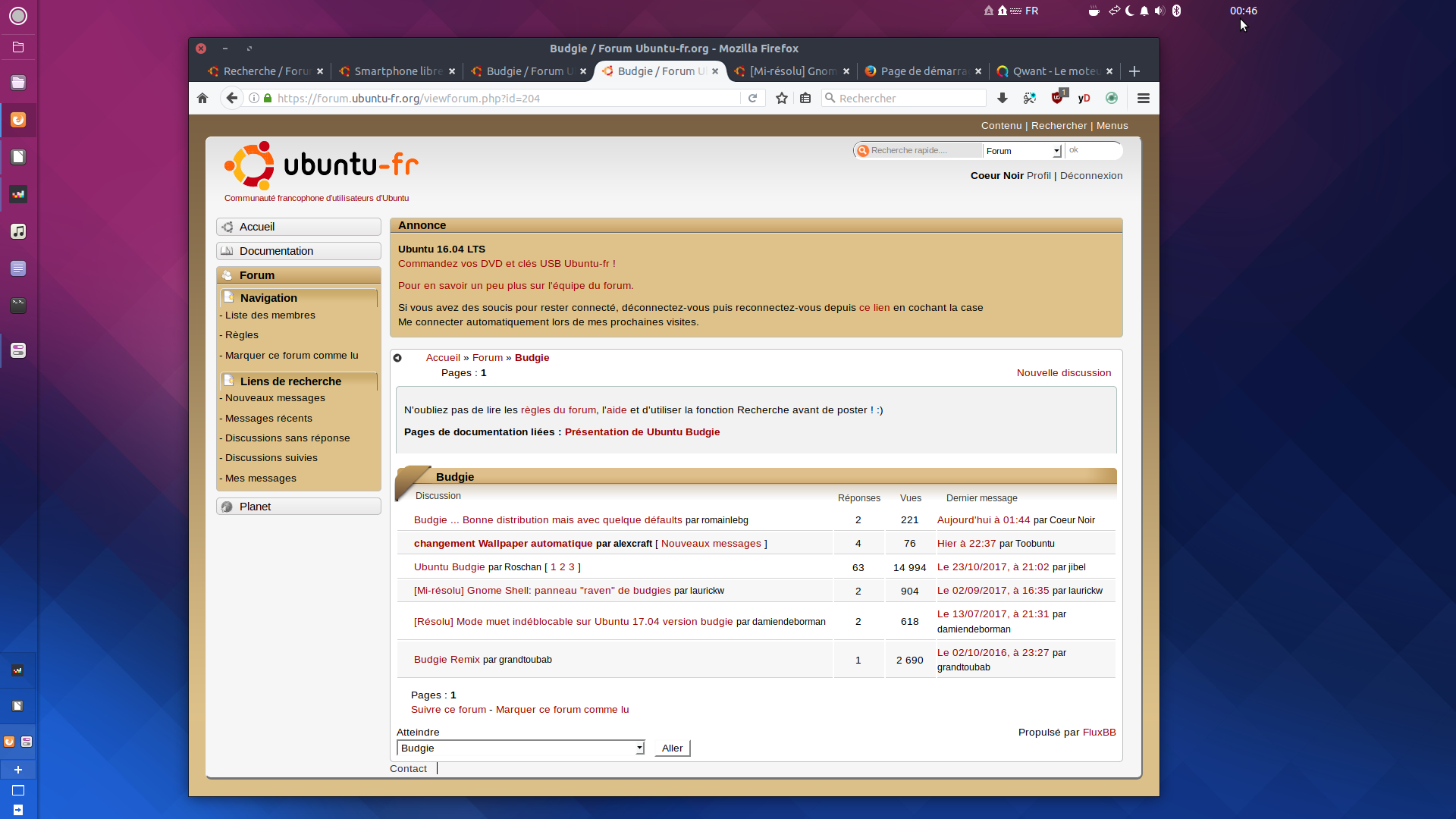The width and height of the screenshot is (1456, 819).
Task: Toggle the night light moon icon
Action: (x=1130, y=11)
